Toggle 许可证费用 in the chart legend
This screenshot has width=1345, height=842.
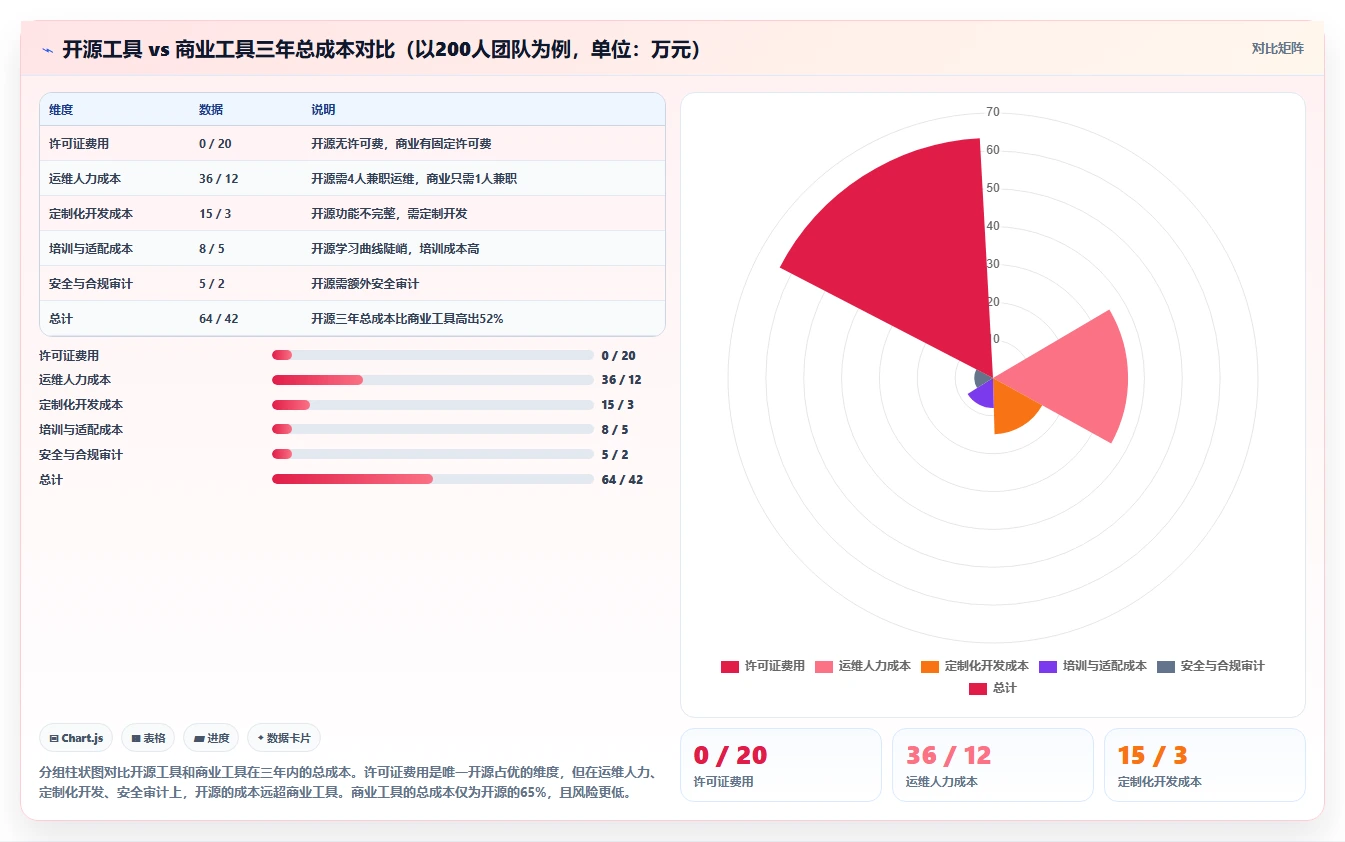click(763, 666)
